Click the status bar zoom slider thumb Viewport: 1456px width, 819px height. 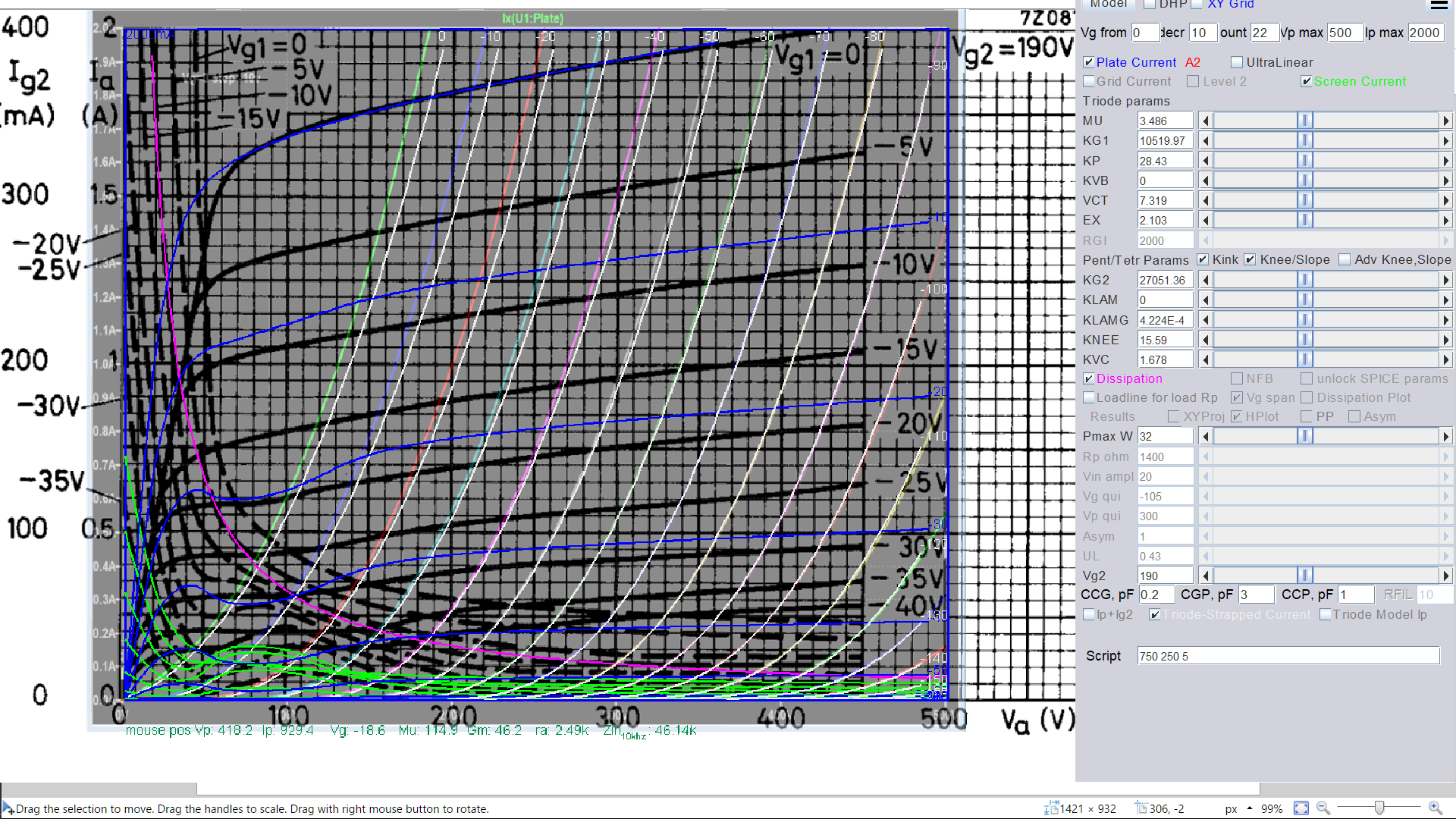[1379, 808]
